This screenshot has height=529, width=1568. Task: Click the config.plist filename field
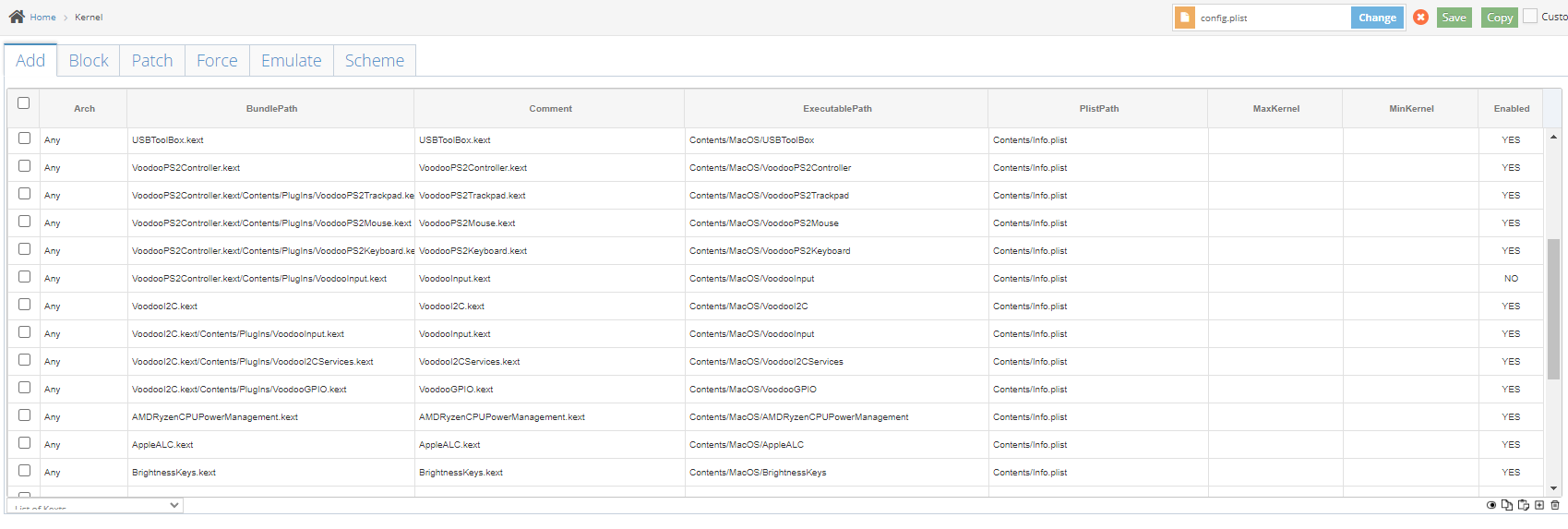click(1272, 18)
